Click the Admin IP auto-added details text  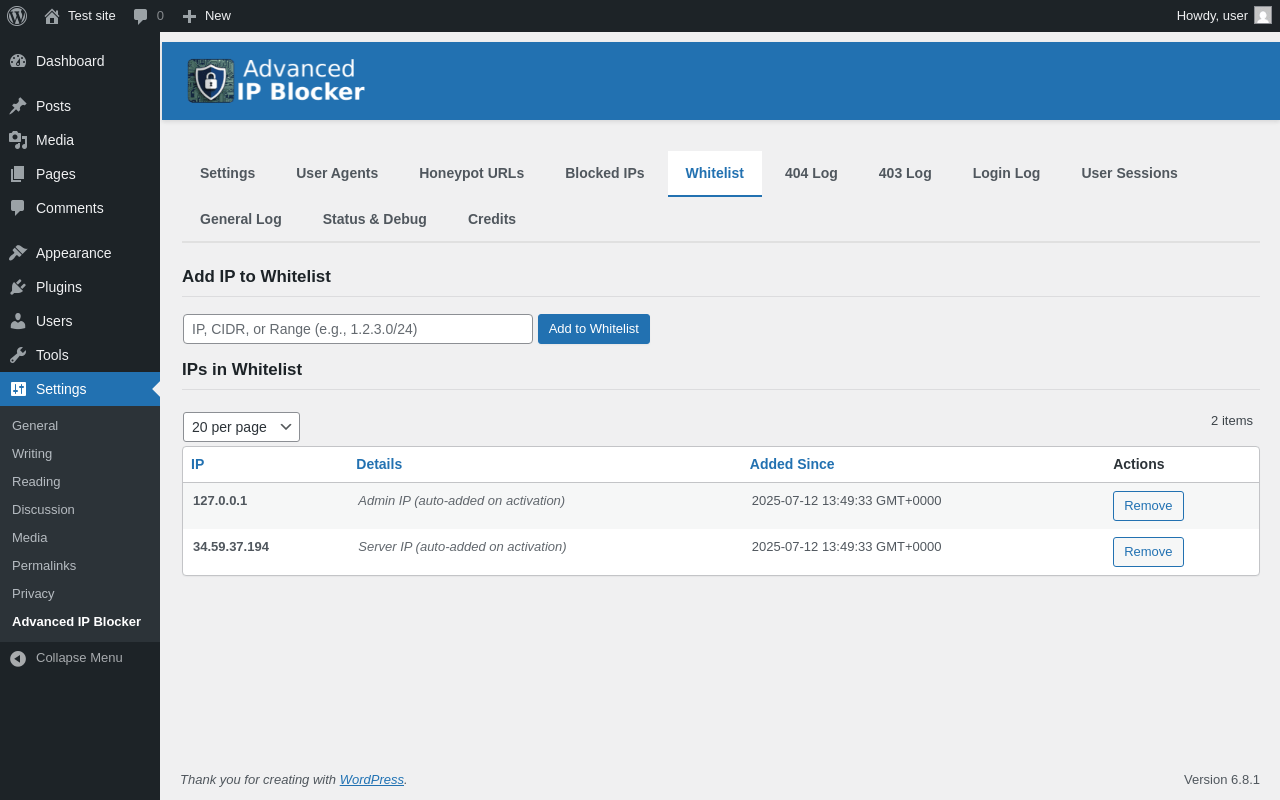pos(462,501)
